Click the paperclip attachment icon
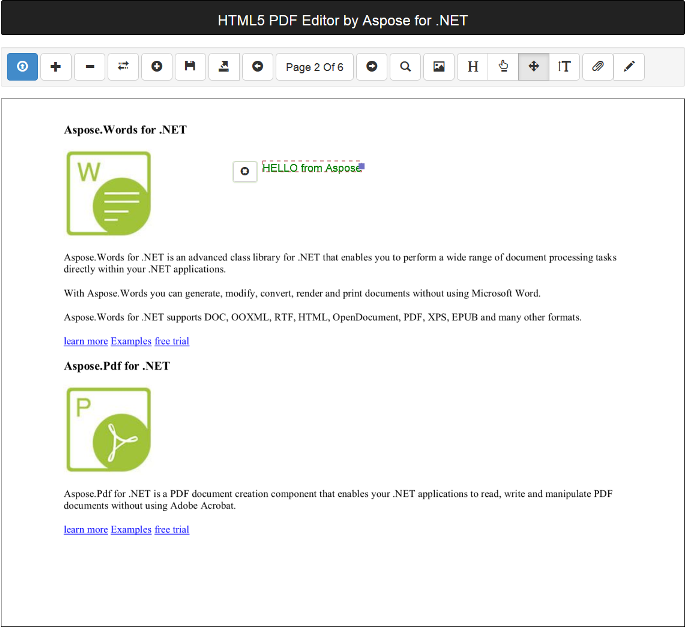This screenshot has height=628, width=686. pos(598,67)
